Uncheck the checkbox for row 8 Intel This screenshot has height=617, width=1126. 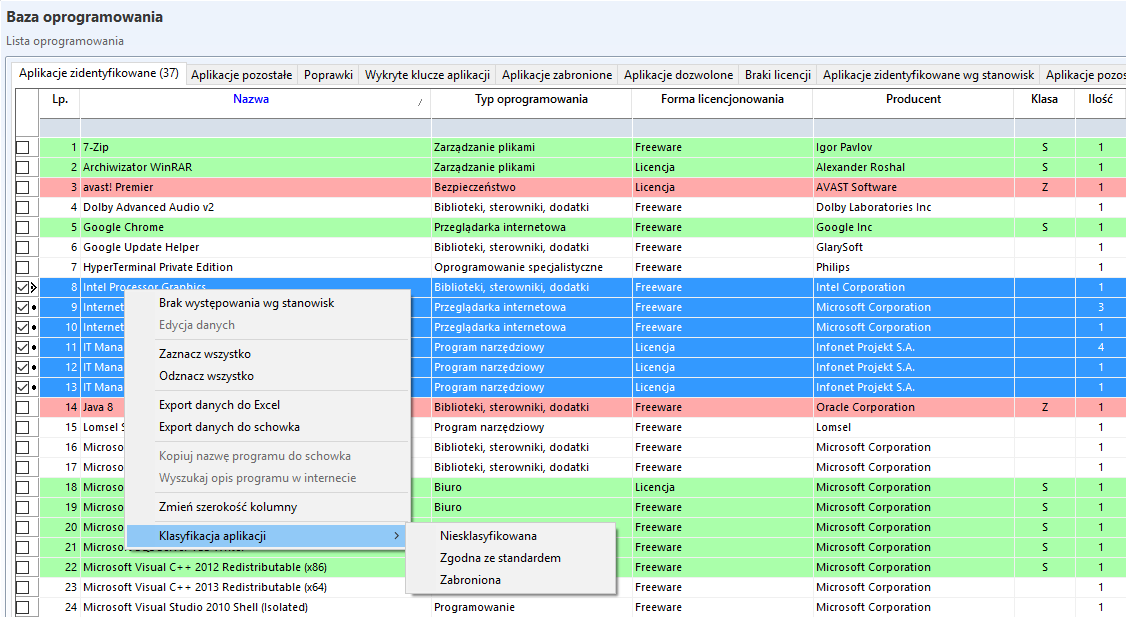pyautogui.click(x=23, y=287)
